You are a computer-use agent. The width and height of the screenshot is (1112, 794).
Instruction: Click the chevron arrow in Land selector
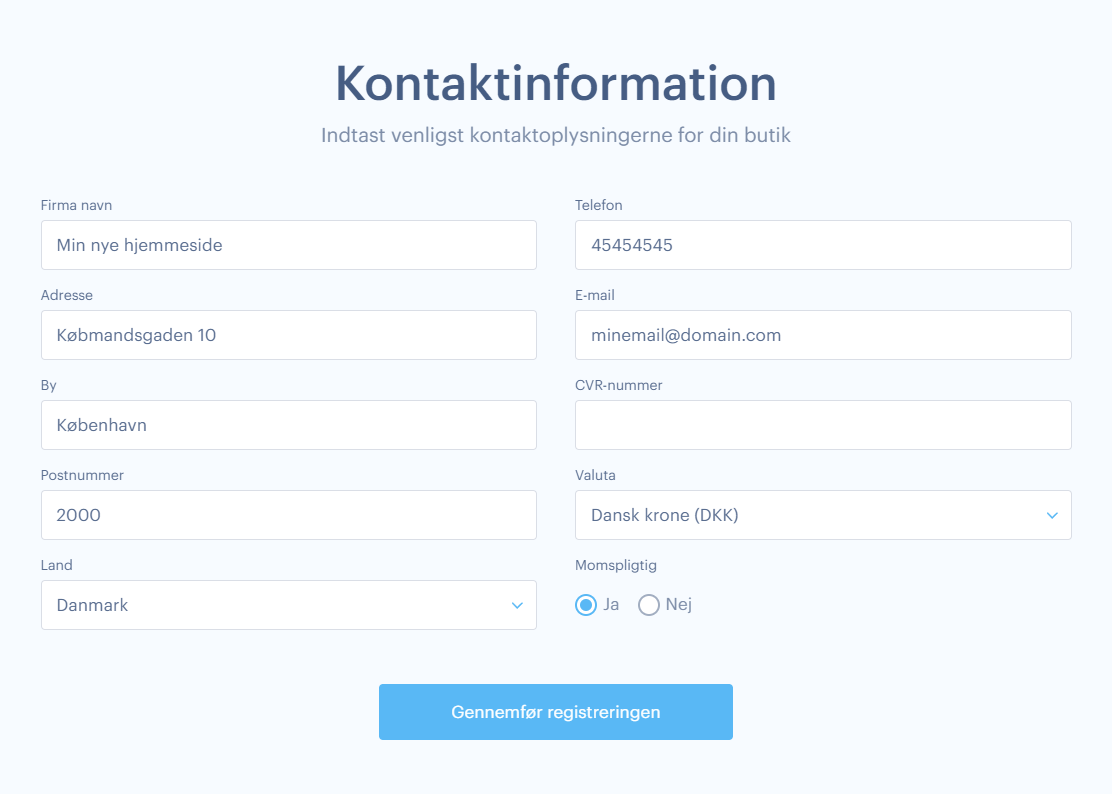point(517,605)
